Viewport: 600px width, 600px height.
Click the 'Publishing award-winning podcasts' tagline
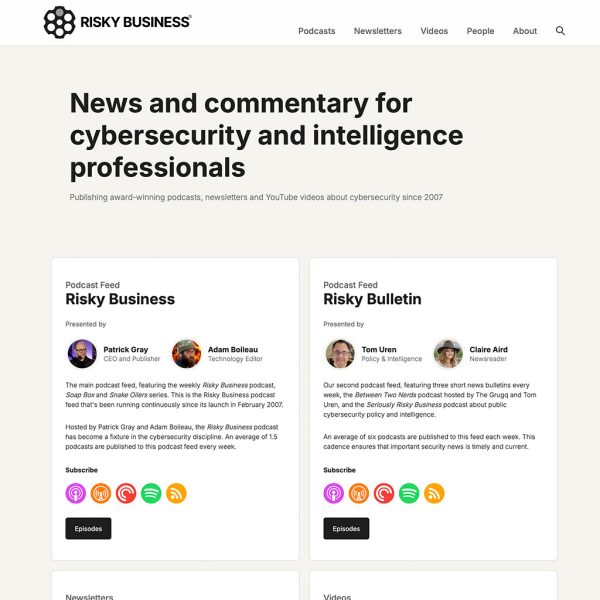pyautogui.click(x=256, y=197)
